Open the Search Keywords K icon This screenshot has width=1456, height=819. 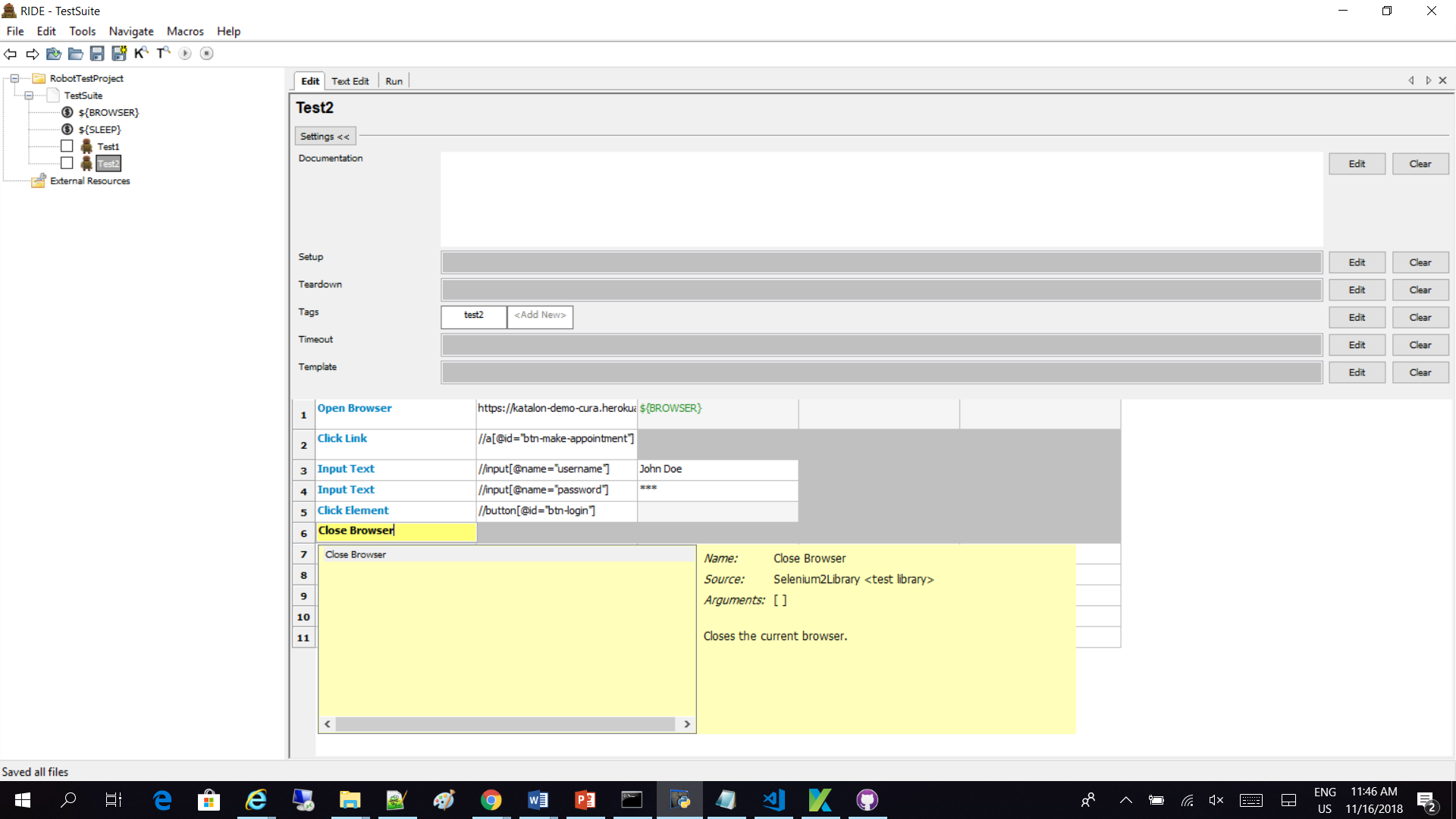(141, 53)
